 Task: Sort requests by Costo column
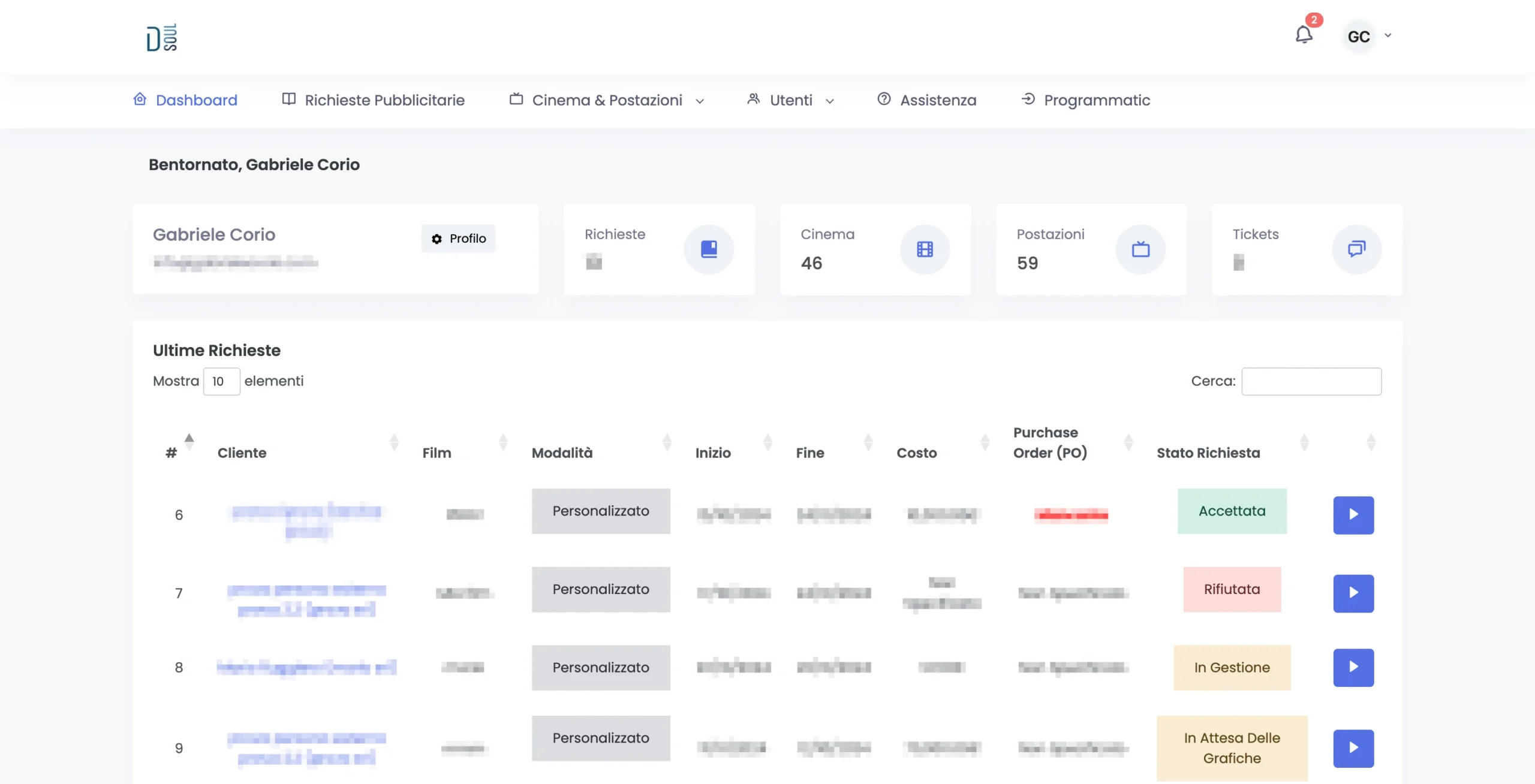tap(985, 442)
